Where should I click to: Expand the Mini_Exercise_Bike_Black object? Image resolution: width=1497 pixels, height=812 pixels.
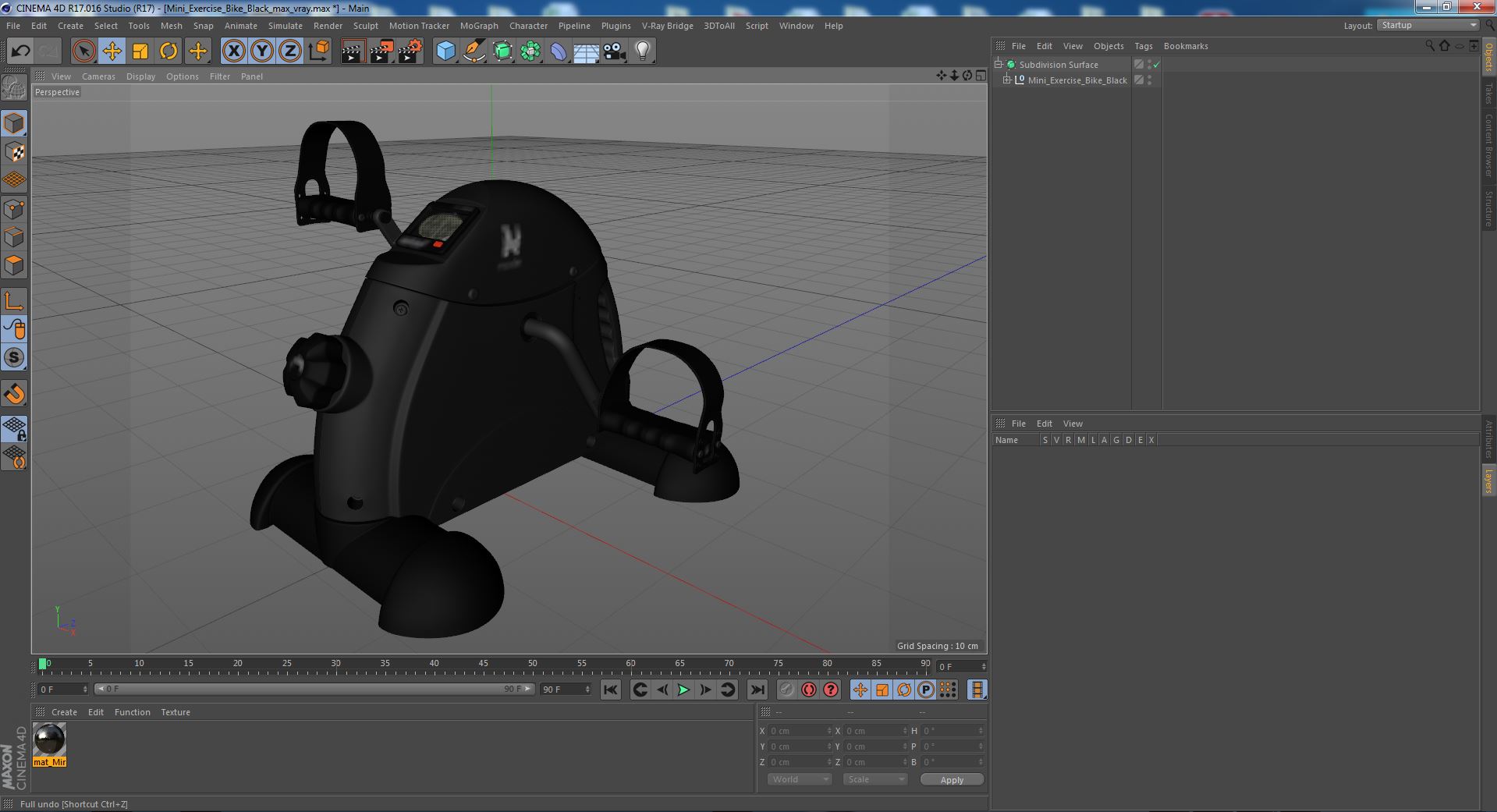tap(1007, 80)
